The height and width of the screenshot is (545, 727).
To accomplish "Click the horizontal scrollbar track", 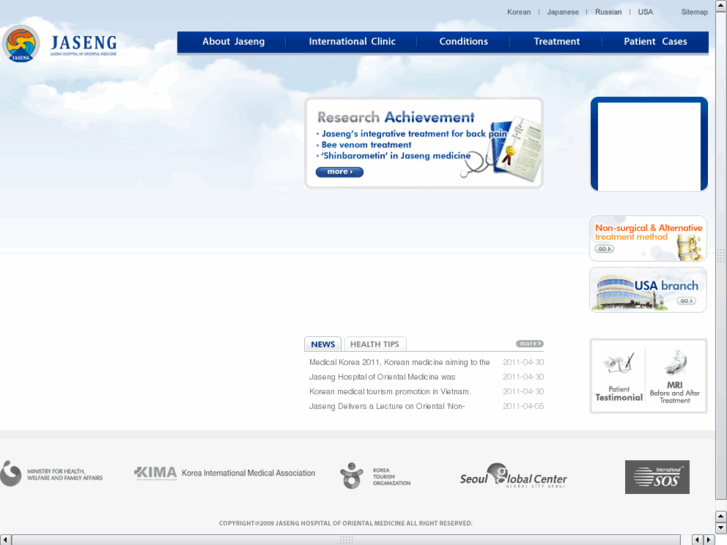I will 346,539.
